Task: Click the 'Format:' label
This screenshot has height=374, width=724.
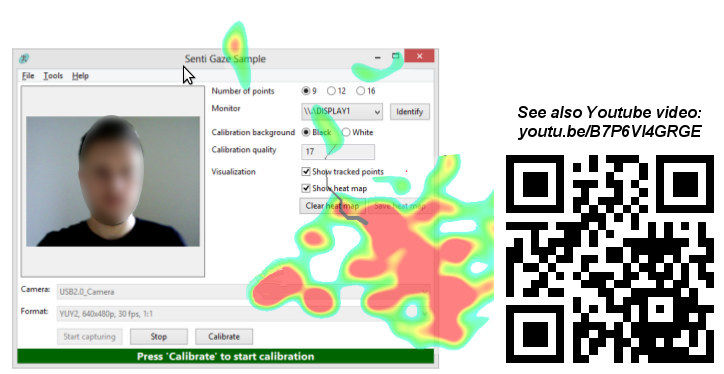Action: coord(34,312)
